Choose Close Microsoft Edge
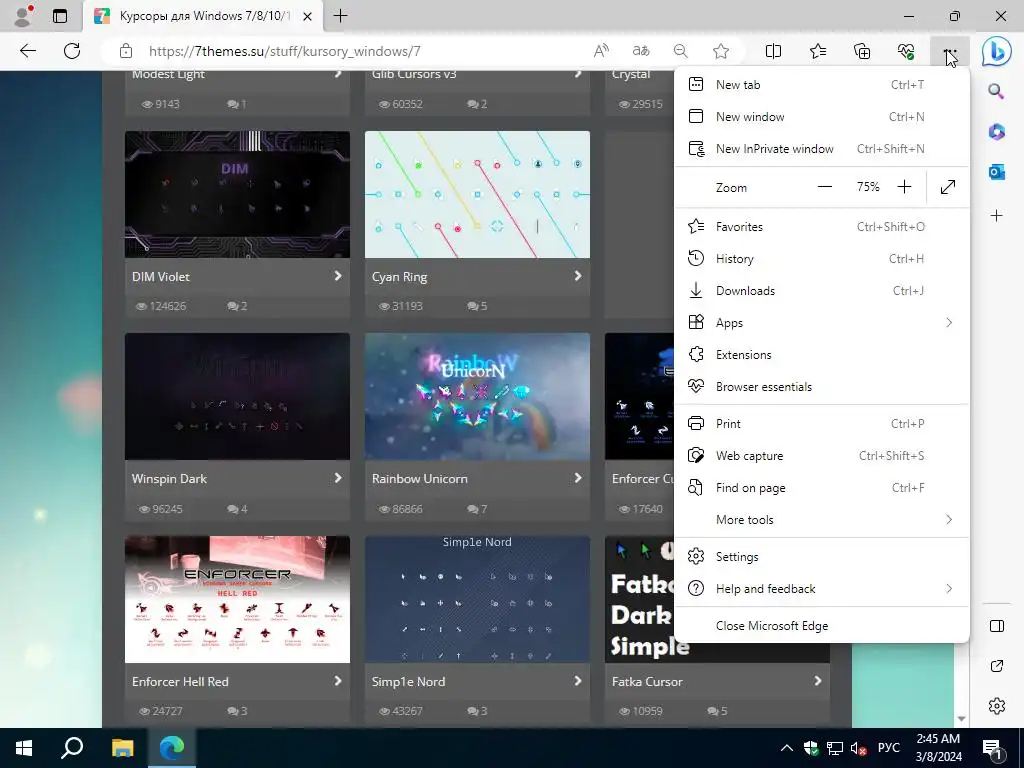Image resolution: width=1024 pixels, height=768 pixels. tap(822, 626)
